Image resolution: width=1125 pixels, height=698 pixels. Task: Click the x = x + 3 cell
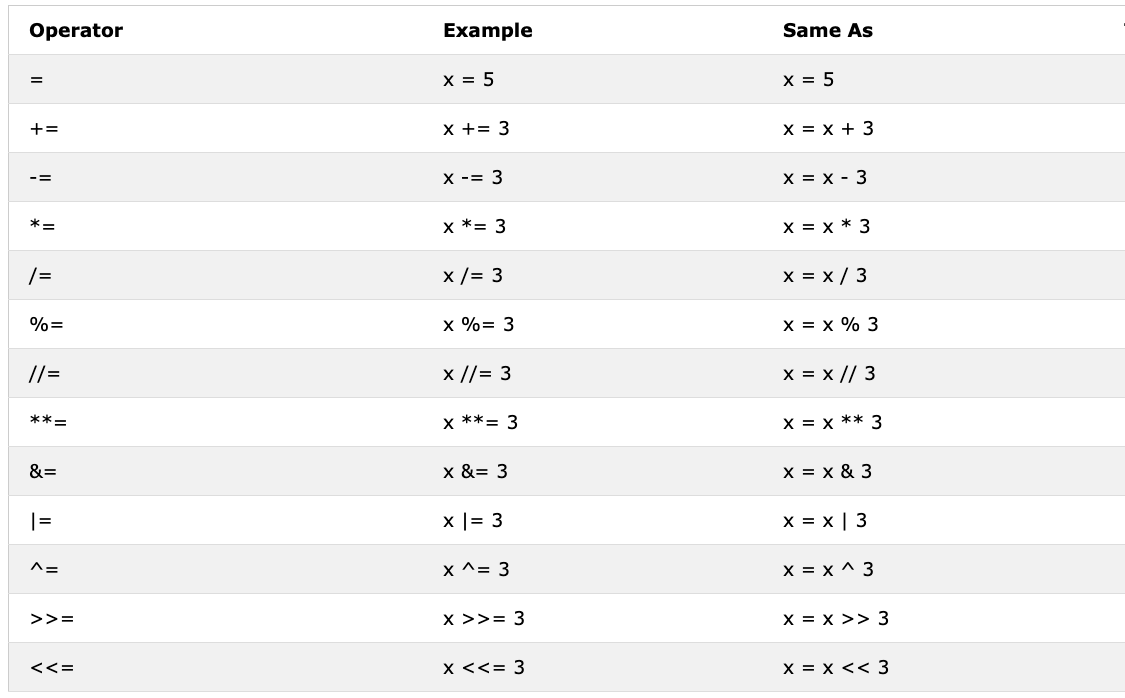click(829, 128)
